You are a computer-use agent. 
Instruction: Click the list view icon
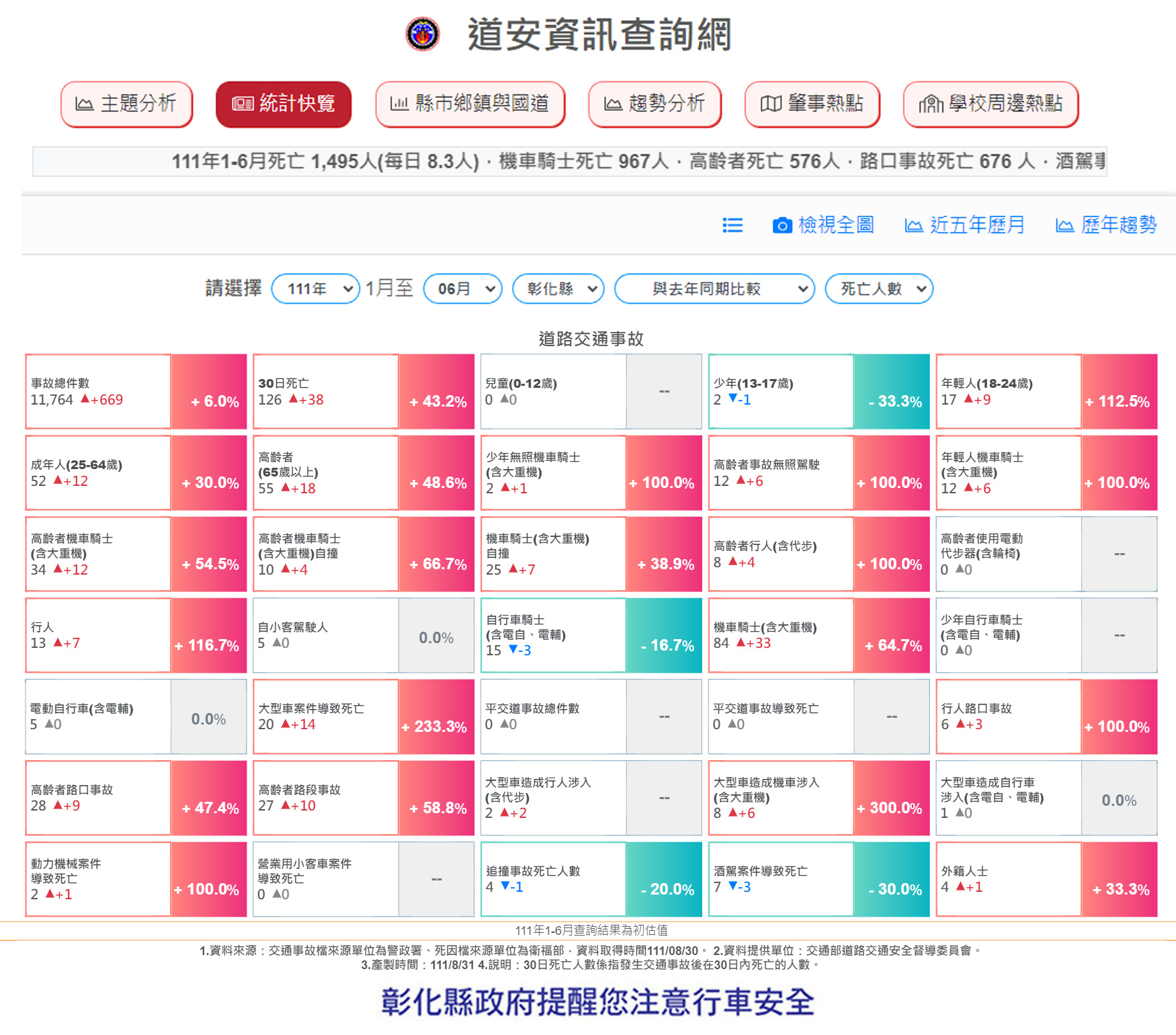732,225
